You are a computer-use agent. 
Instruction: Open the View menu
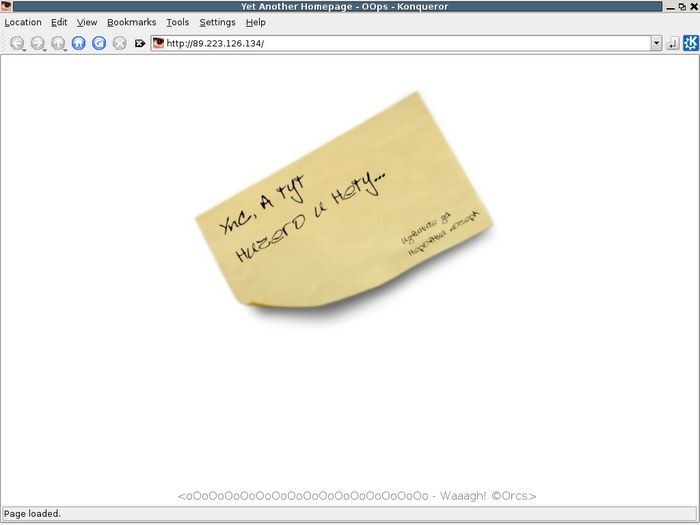[87, 22]
